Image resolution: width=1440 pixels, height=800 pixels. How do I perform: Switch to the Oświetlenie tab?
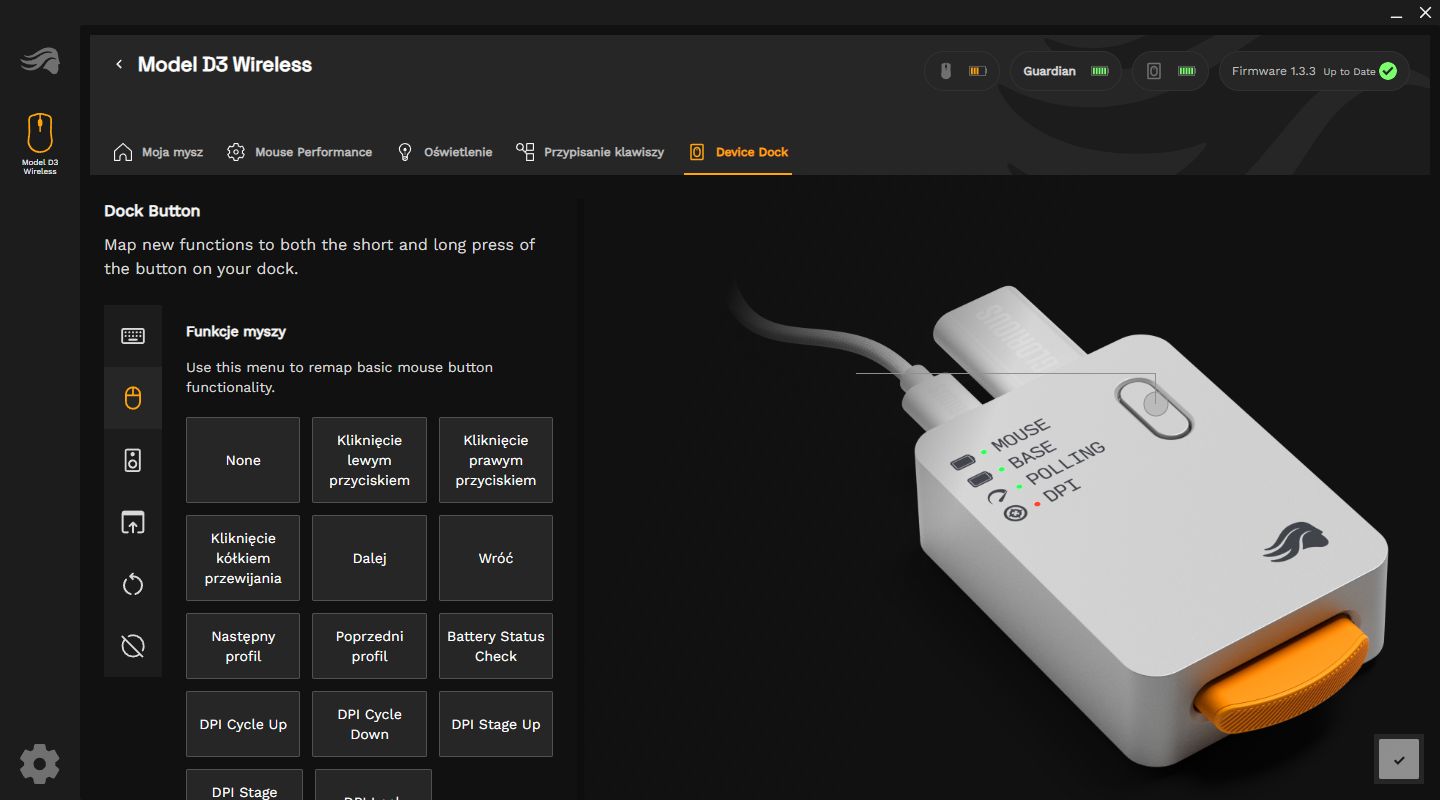445,152
